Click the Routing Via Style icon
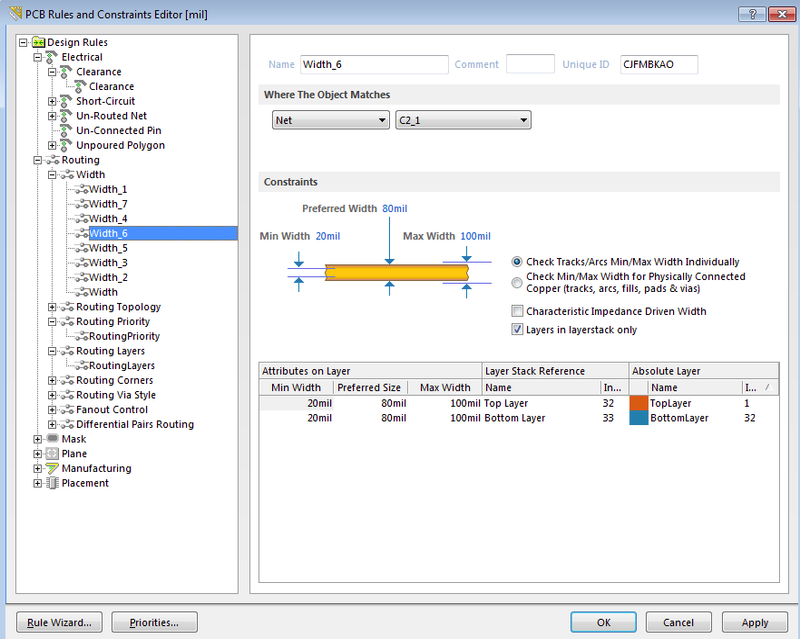This screenshot has height=639, width=800. click(67, 395)
